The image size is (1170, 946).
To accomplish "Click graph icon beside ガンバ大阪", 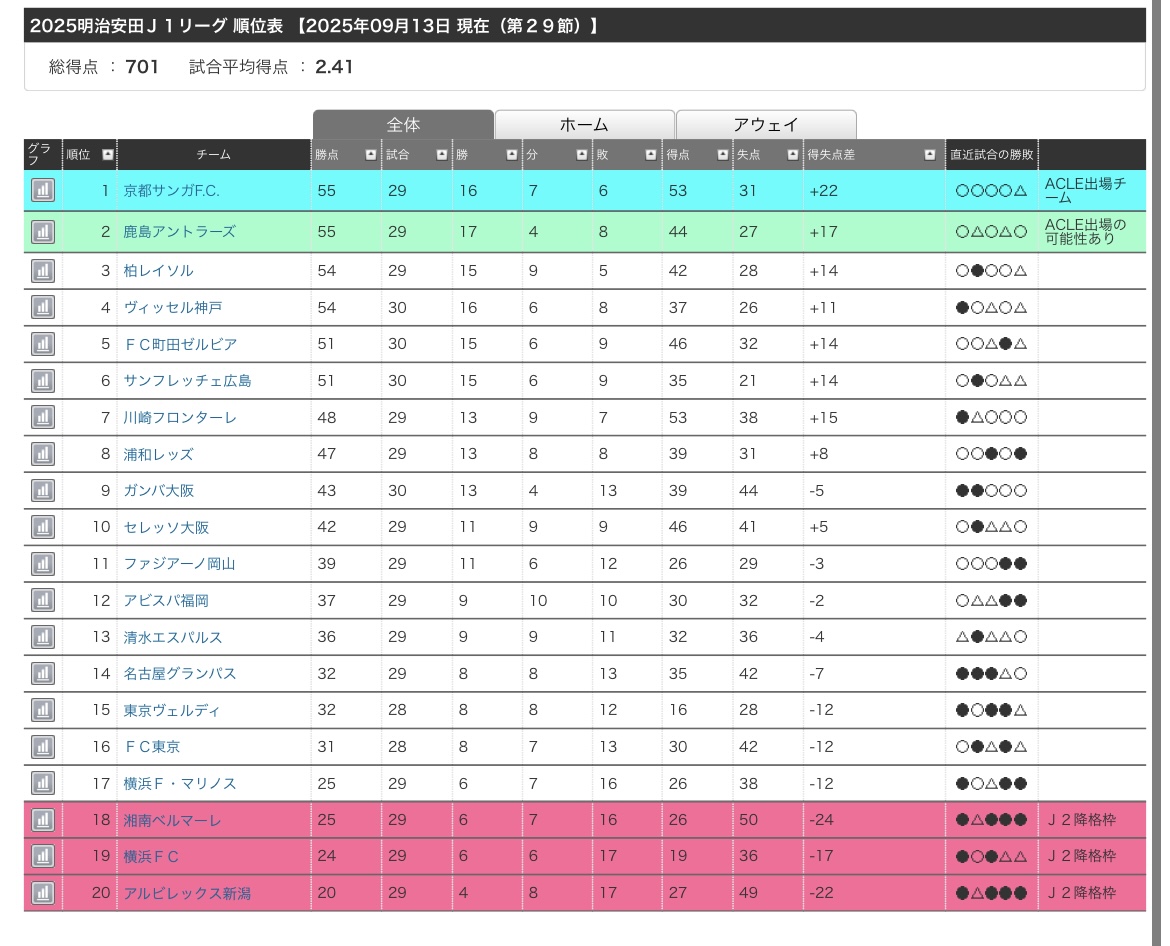I will coord(42,490).
